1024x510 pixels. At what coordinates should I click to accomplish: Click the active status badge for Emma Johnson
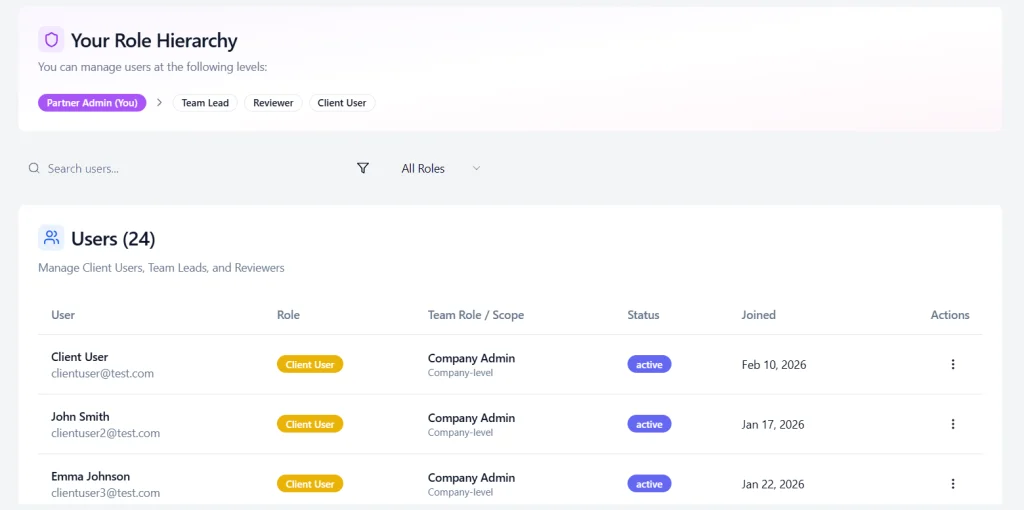tap(649, 484)
